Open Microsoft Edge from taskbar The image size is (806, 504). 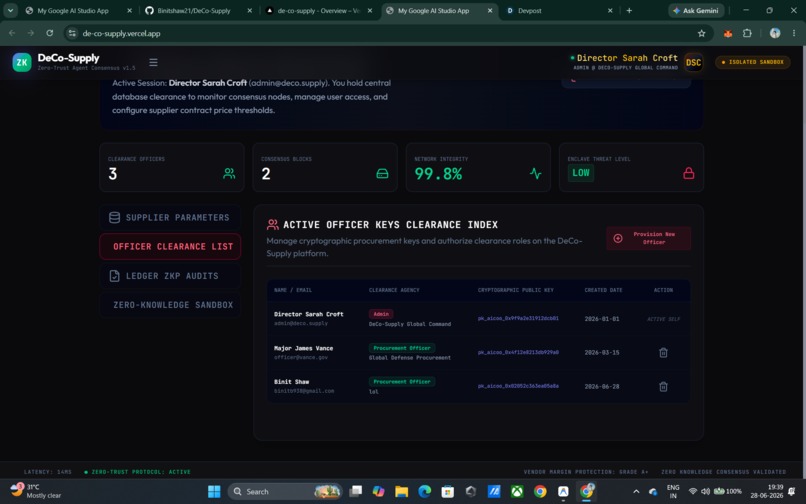coord(424,491)
